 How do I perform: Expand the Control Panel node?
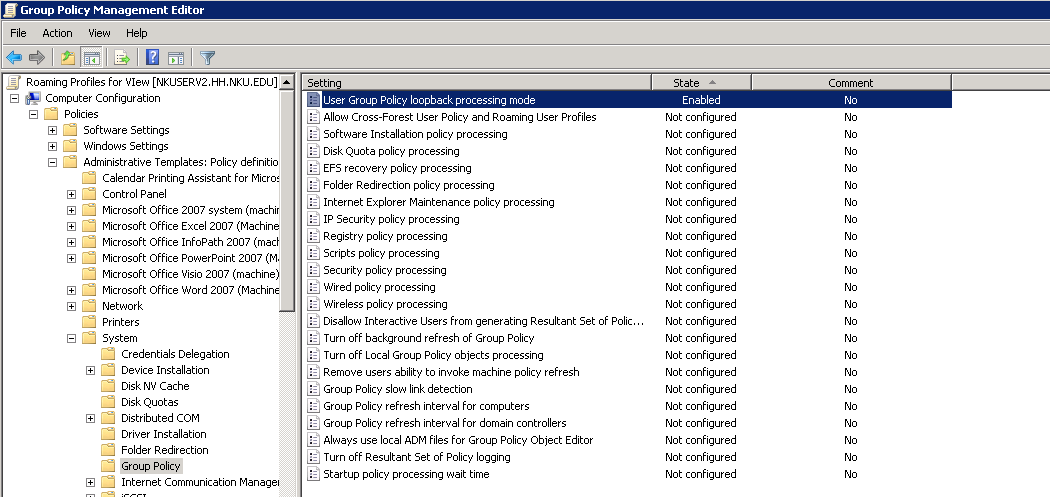71,194
